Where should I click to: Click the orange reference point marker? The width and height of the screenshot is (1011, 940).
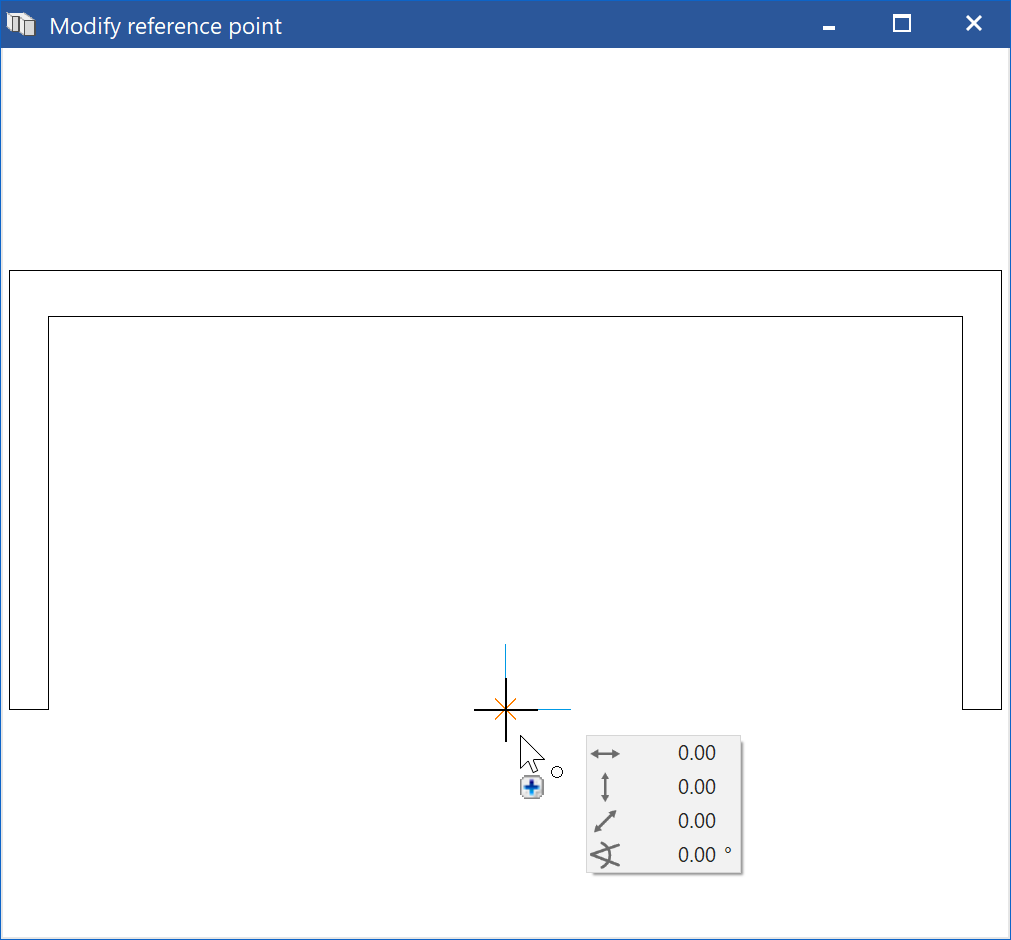coord(506,710)
